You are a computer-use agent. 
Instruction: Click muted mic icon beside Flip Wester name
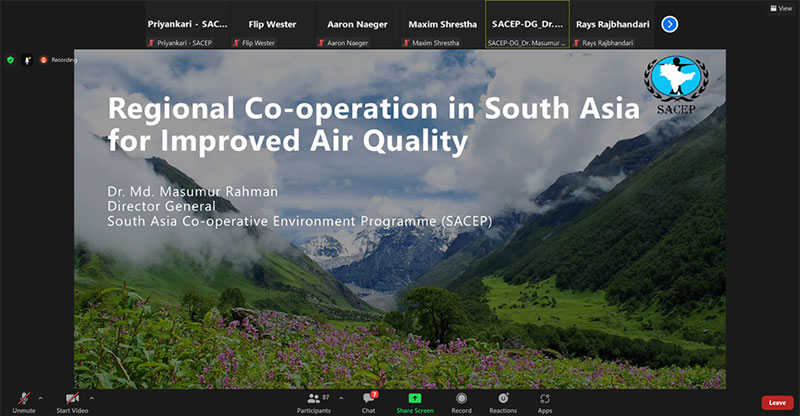(x=236, y=43)
